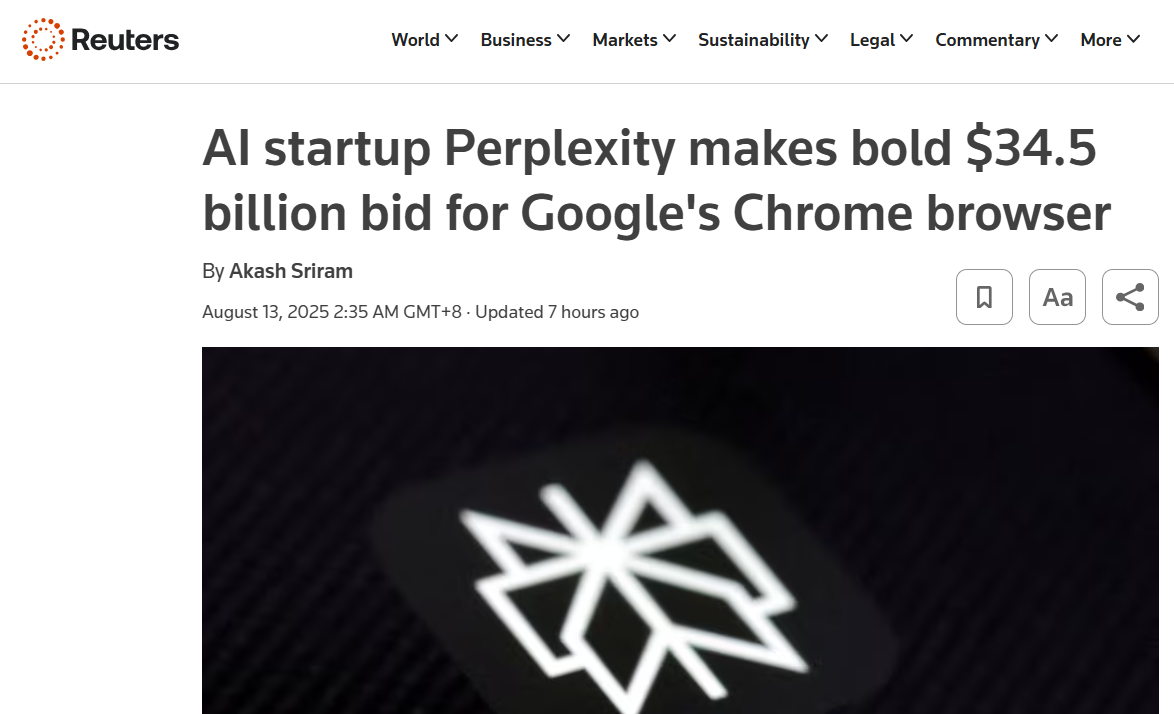The height and width of the screenshot is (714, 1174).
Task: Open the Perplexity logo article image
Action: (x=680, y=530)
